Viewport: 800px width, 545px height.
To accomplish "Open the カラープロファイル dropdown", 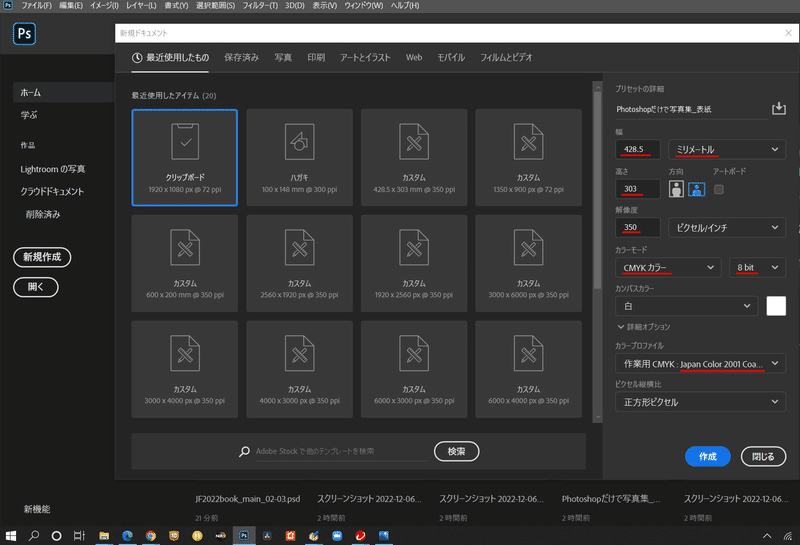I will [700, 364].
